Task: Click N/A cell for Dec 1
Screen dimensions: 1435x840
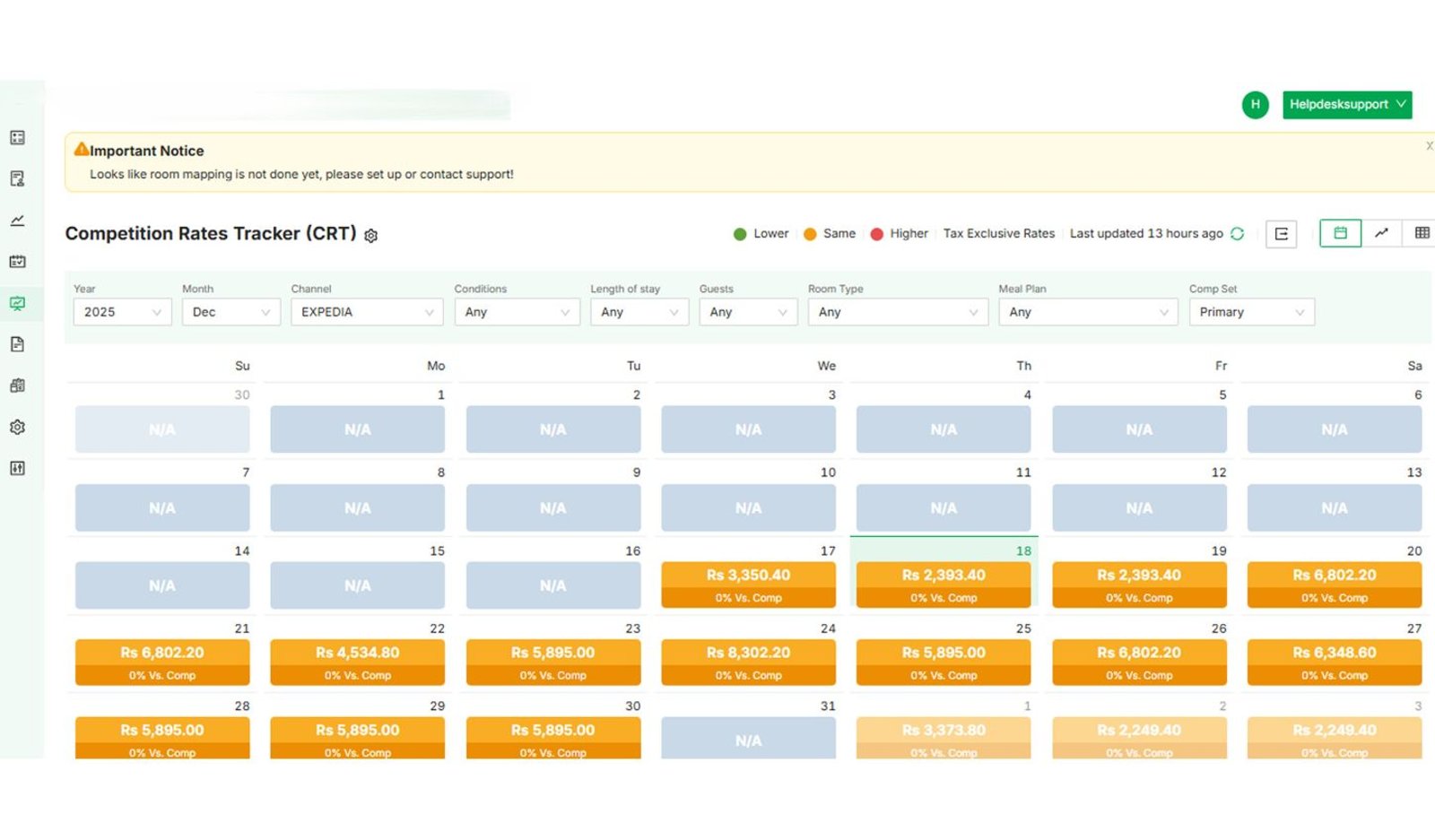Action: point(358,429)
